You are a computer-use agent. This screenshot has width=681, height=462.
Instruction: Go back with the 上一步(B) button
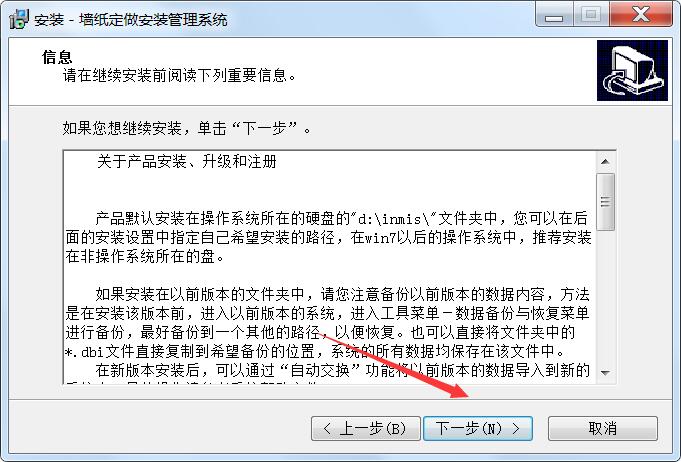366,429
